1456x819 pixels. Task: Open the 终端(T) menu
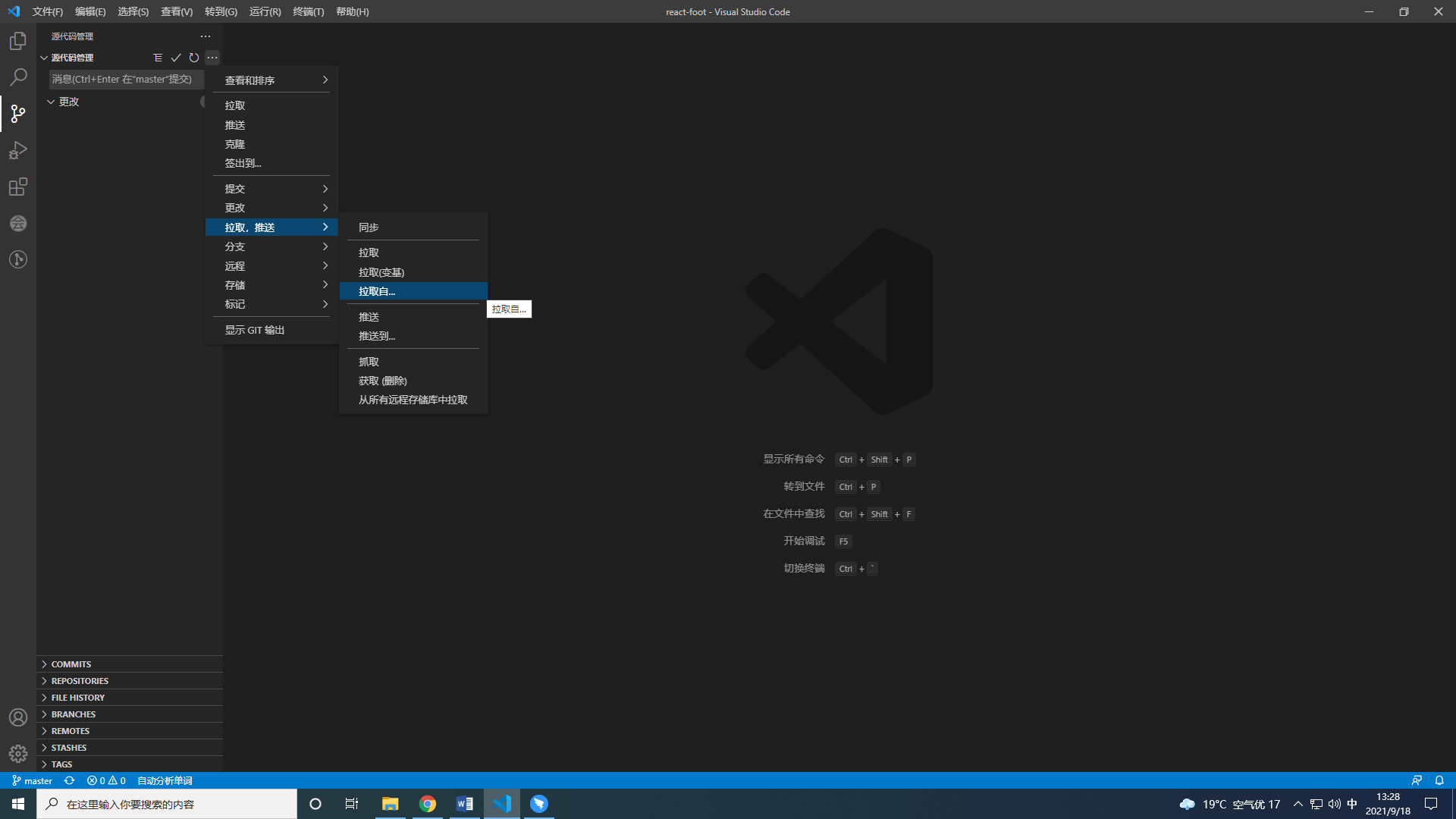coord(308,11)
